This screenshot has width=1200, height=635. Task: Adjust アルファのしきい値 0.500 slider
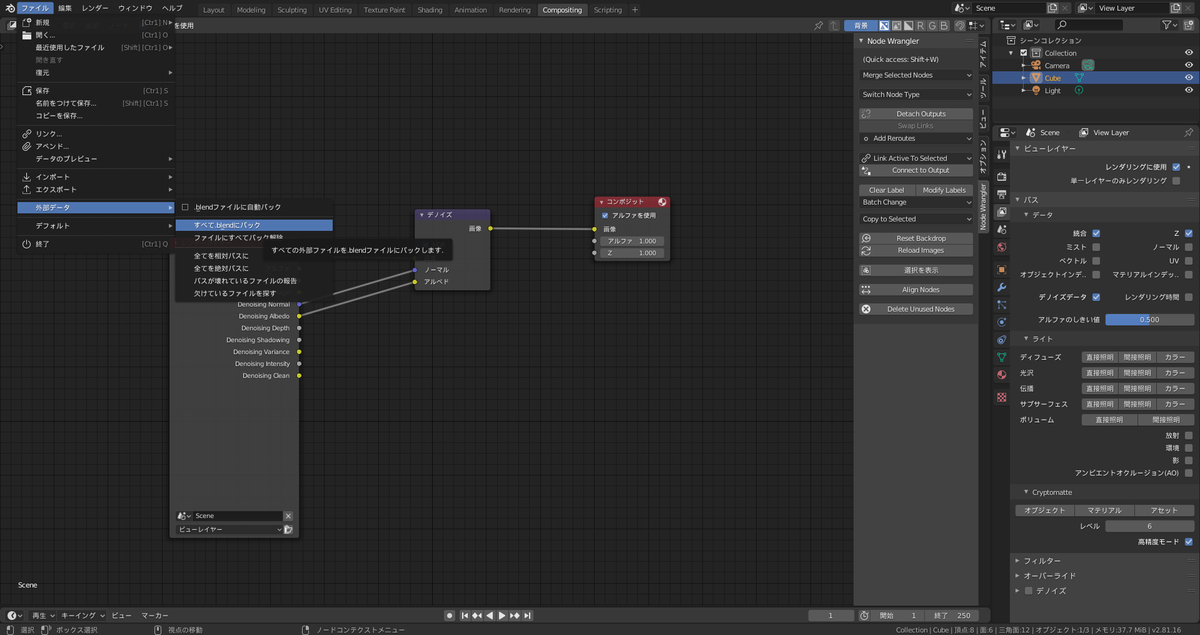tap(1150, 320)
